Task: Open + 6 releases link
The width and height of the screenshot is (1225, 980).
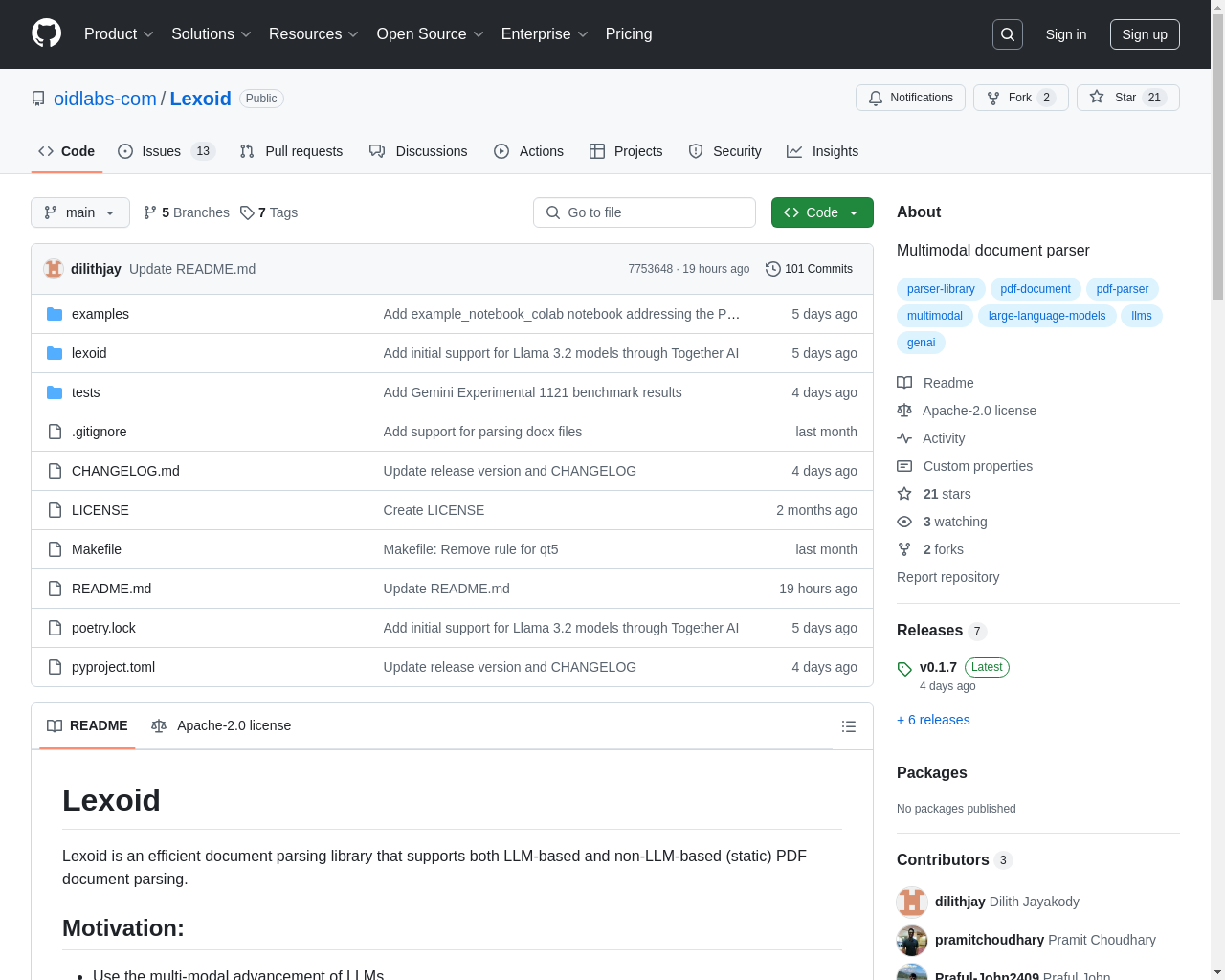Action: click(933, 720)
